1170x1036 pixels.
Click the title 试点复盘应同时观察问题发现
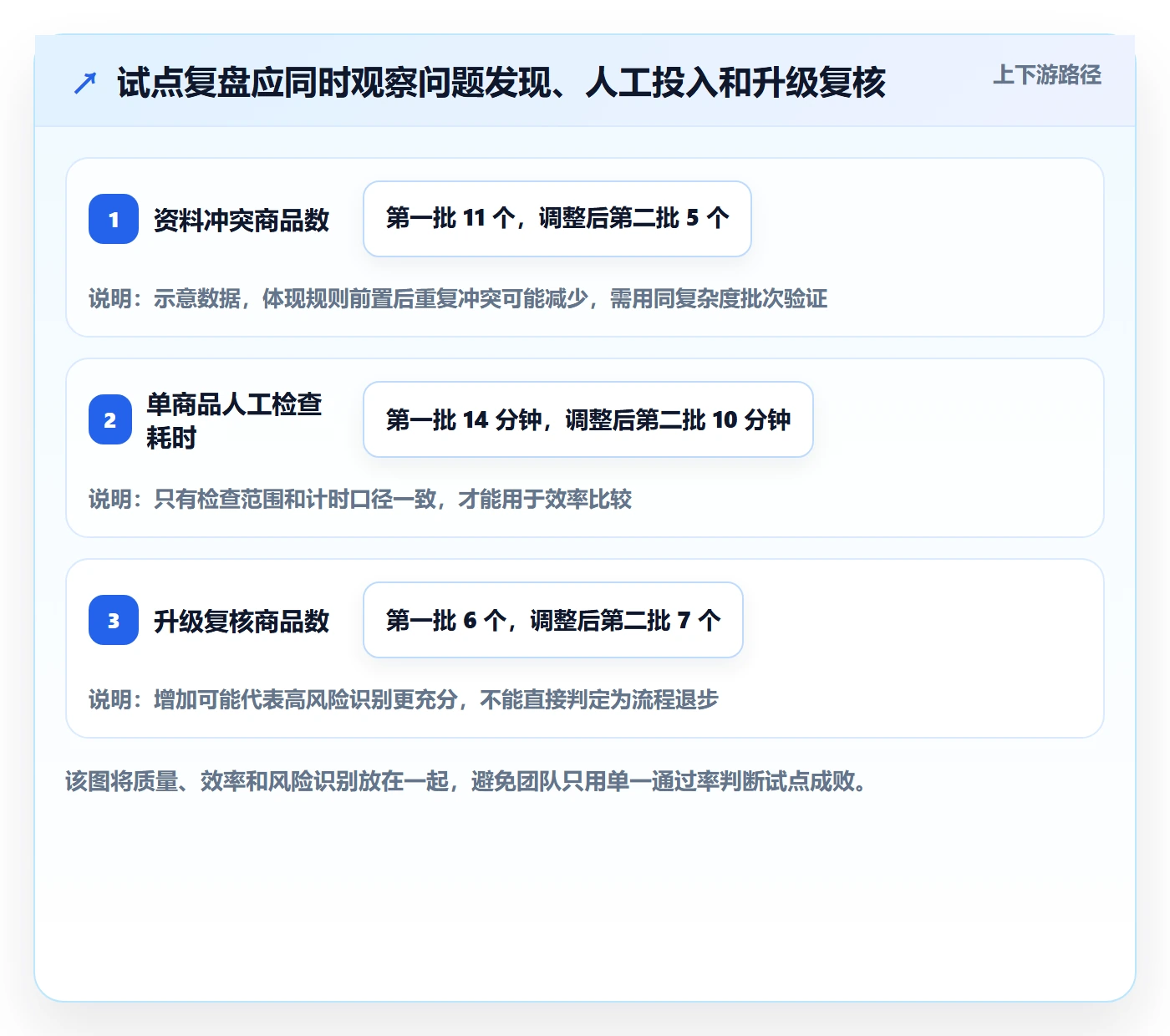point(501,83)
